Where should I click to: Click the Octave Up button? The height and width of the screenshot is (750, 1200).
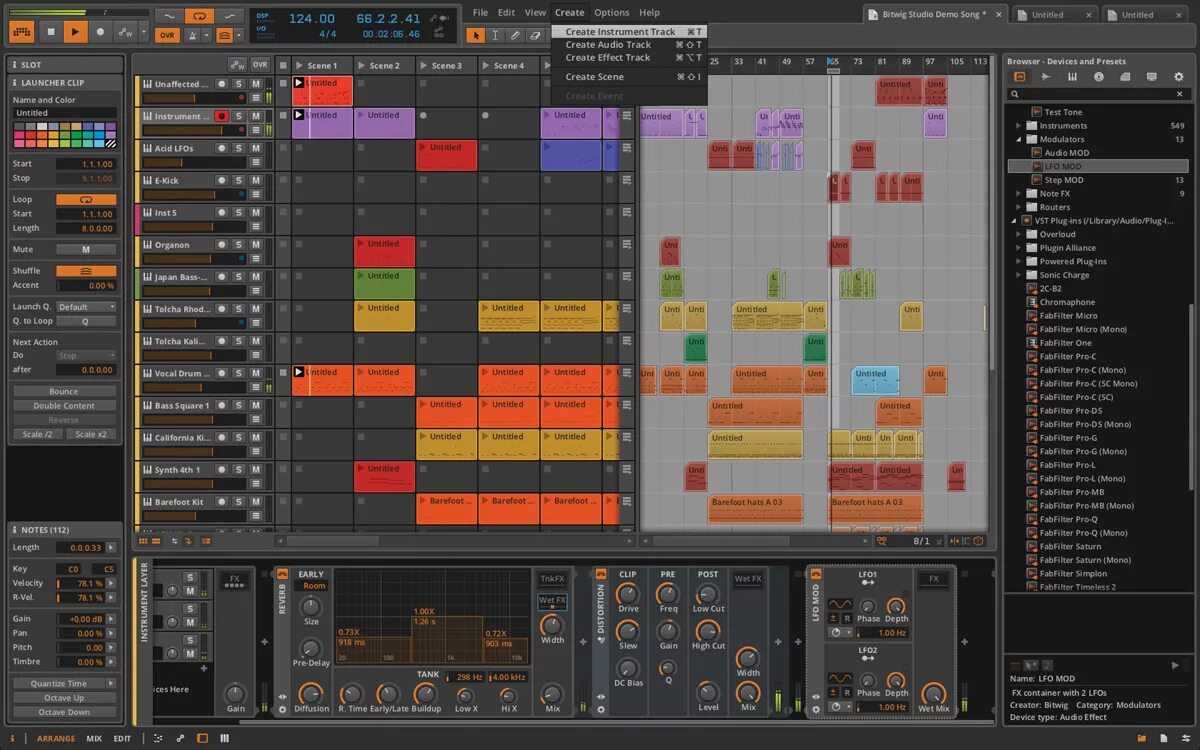(64, 698)
